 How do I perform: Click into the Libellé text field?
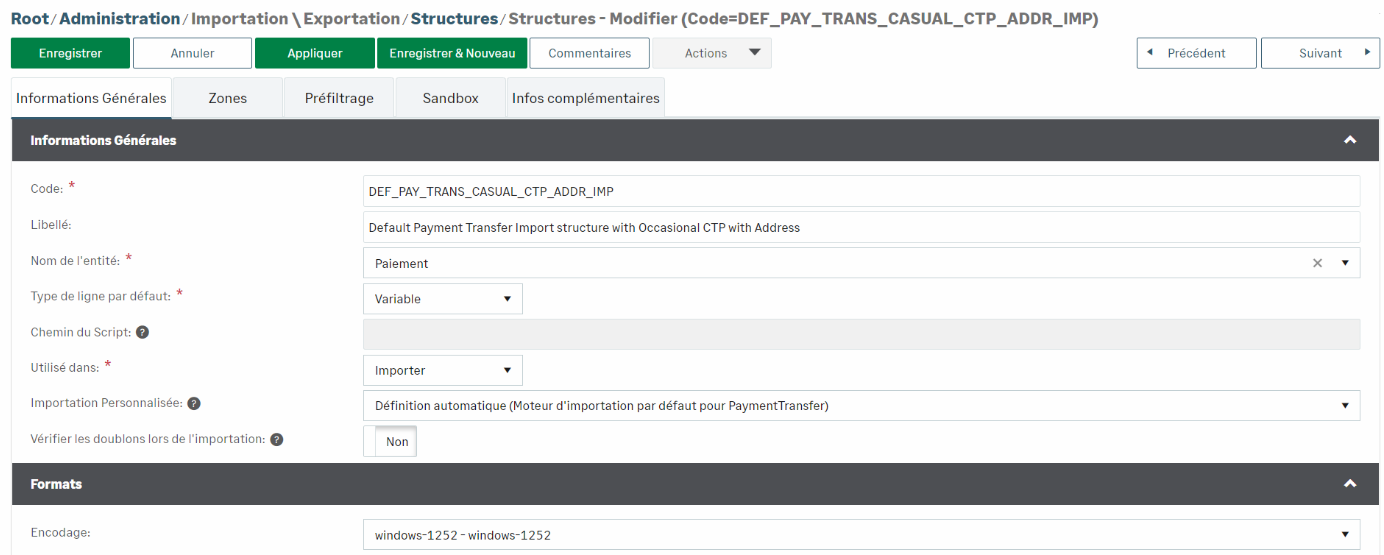pos(860,228)
